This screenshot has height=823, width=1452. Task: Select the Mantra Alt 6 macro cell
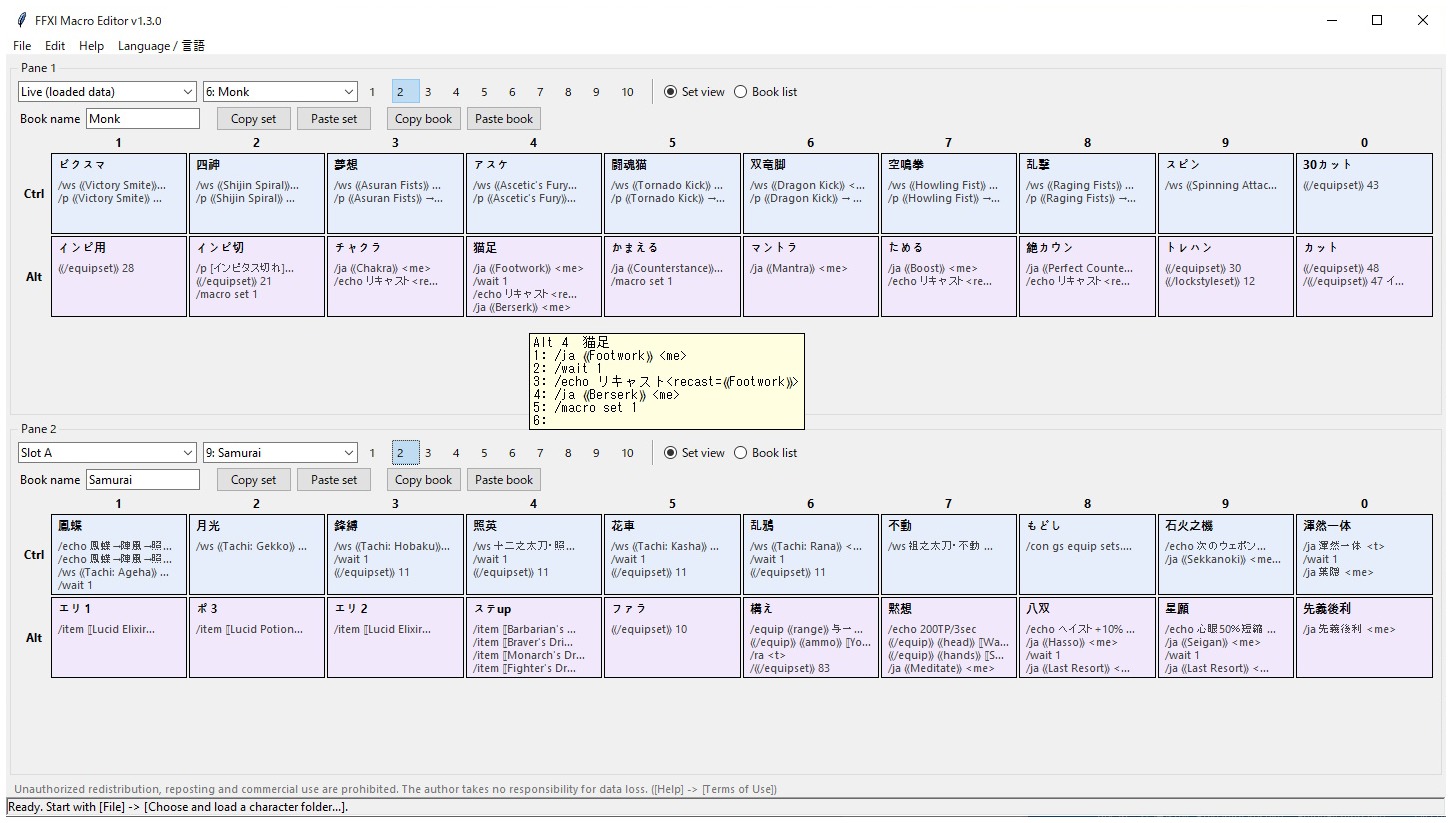(x=811, y=277)
